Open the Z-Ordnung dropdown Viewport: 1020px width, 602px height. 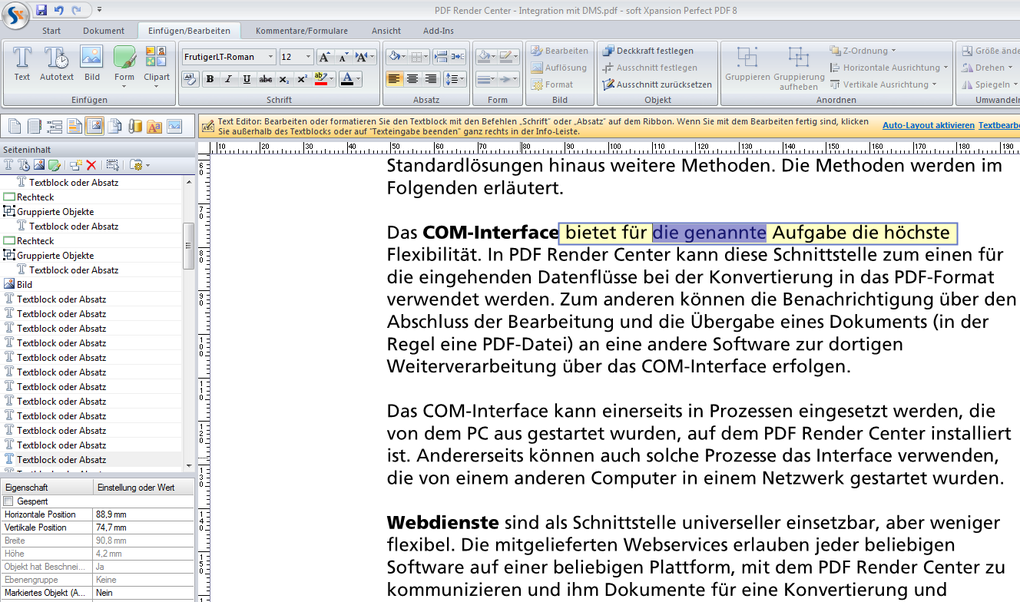(863, 51)
